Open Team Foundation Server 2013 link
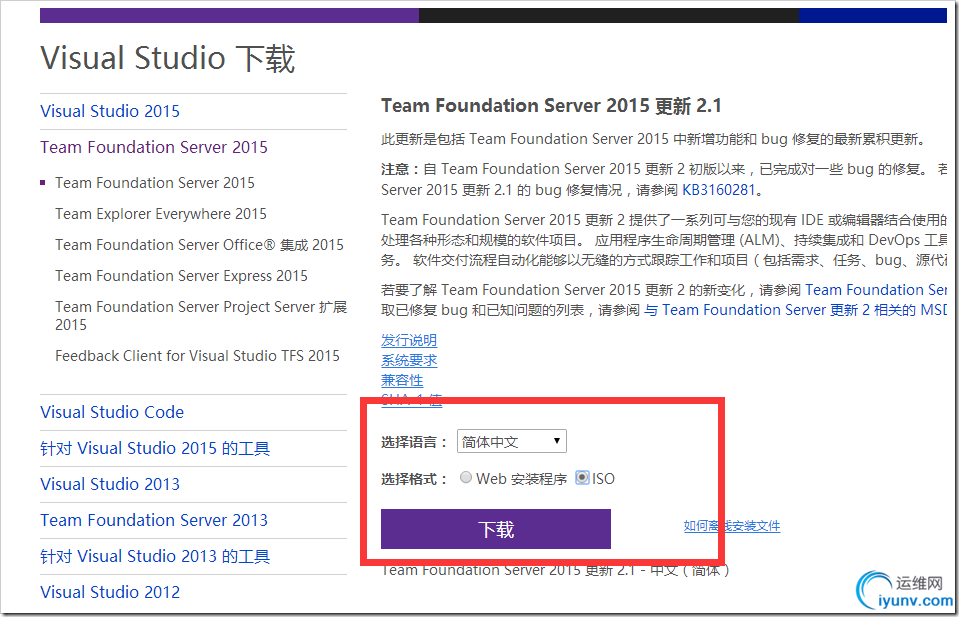Image resolution: width=959 pixels, height=617 pixels. tap(154, 520)
